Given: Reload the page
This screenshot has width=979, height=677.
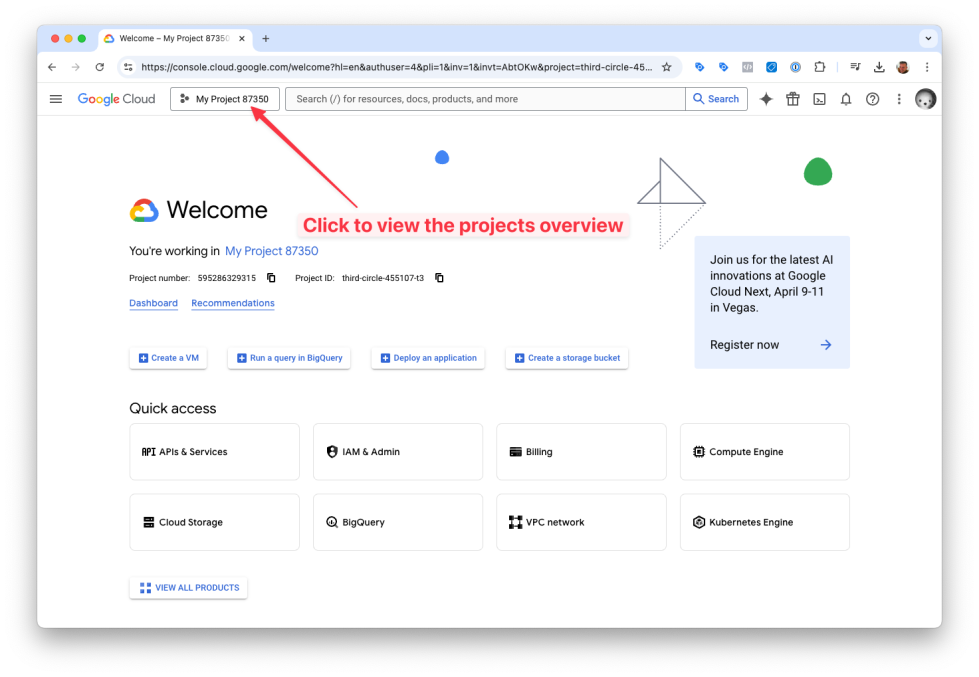Looking at the screenshot, I should point(99,67).
